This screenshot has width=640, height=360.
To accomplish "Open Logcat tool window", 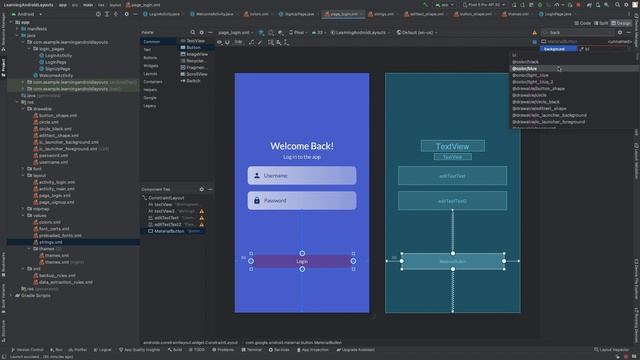I will pos(102,350).
